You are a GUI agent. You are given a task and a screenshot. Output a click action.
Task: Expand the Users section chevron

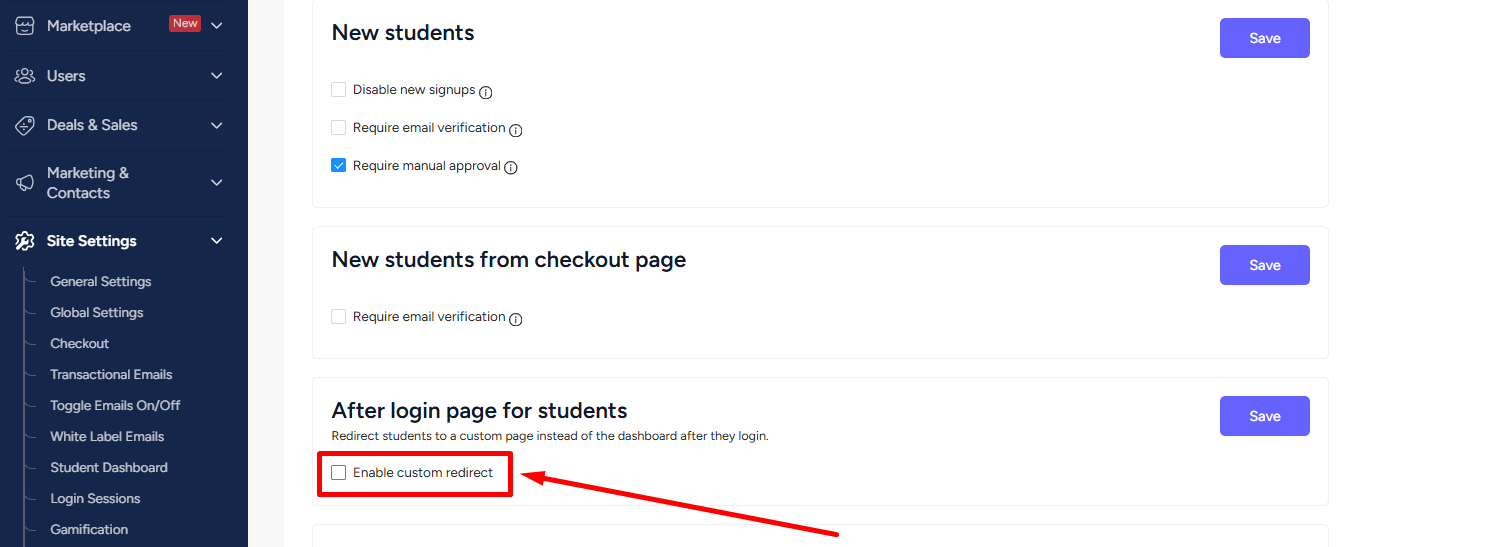coord(217,76)
